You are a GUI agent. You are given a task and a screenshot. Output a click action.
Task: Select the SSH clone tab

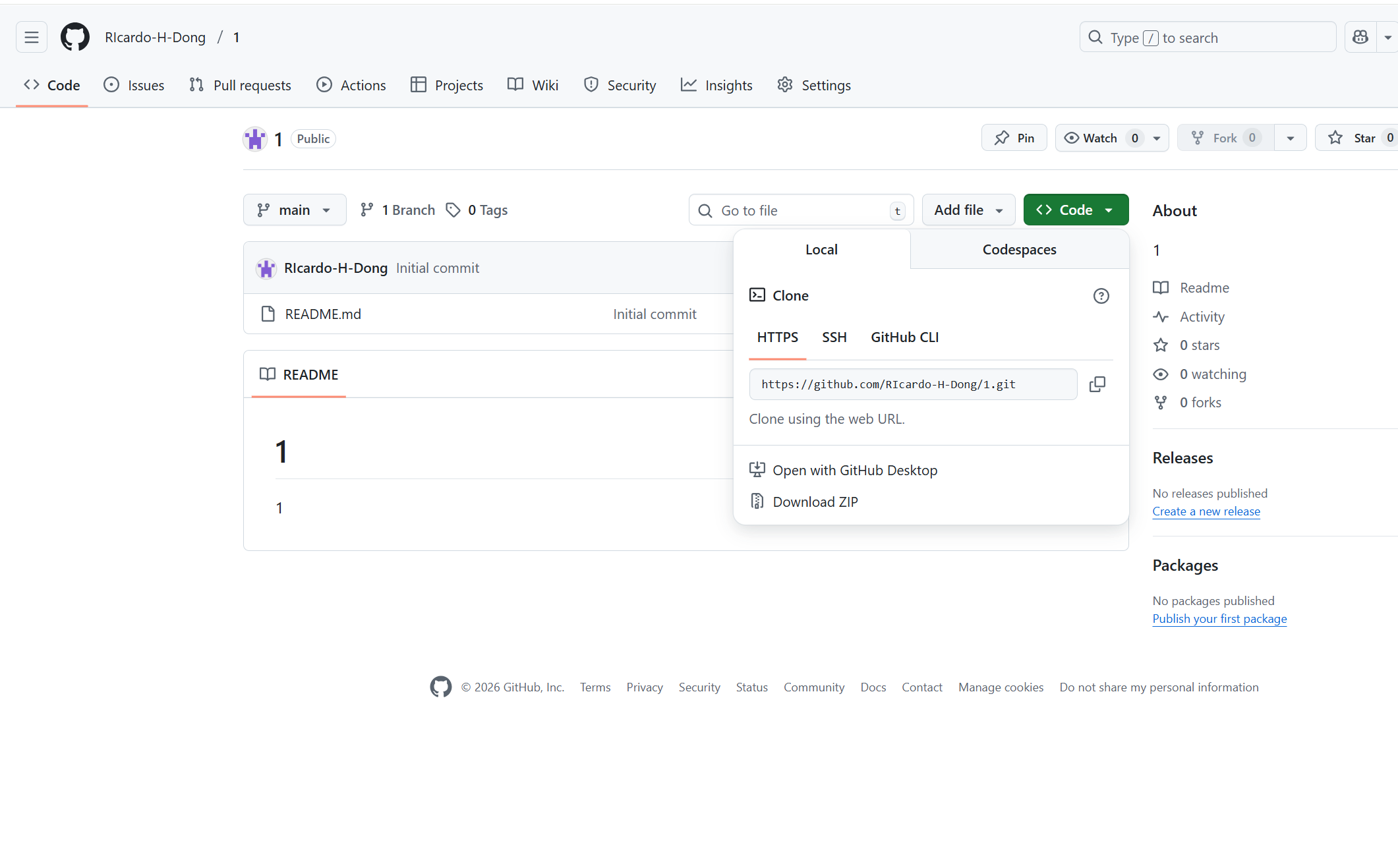834,337
